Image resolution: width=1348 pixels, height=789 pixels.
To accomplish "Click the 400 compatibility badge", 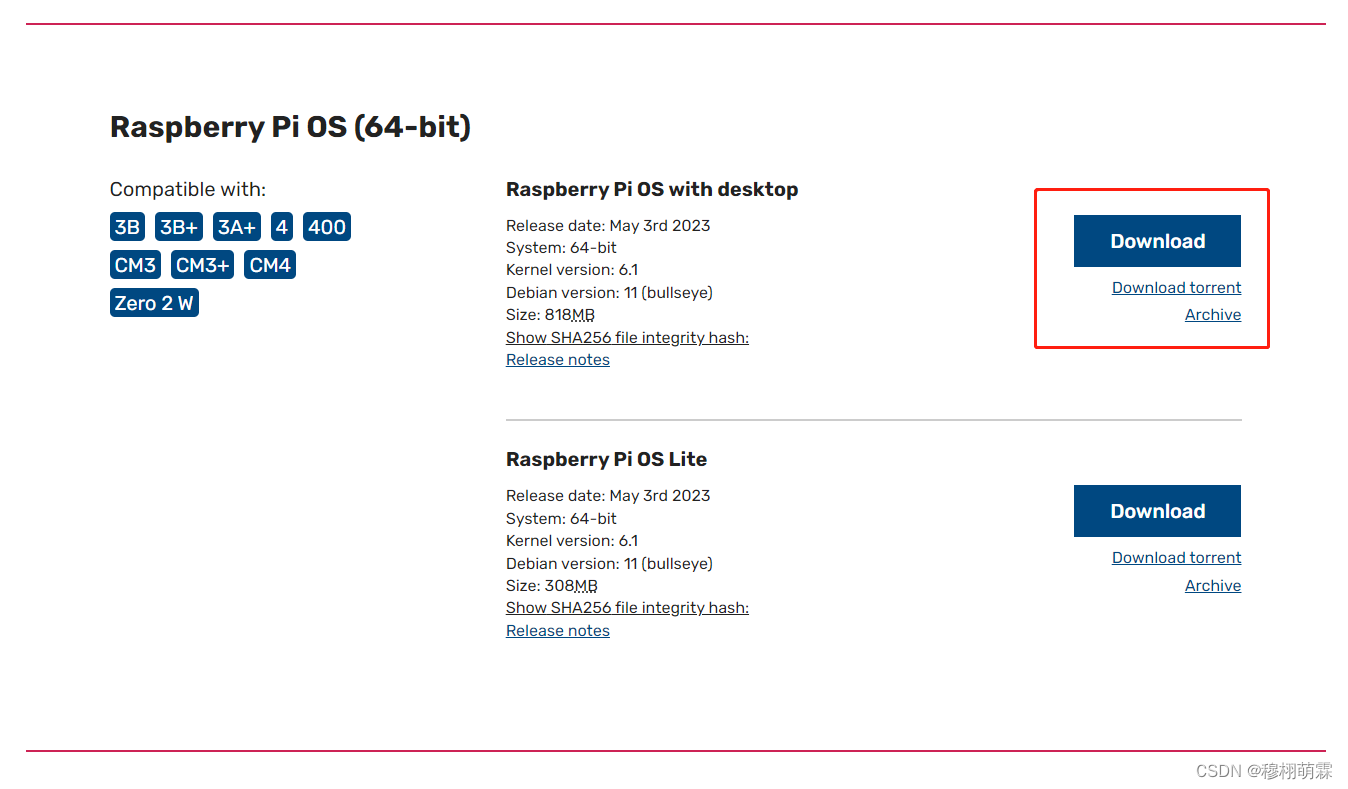I will (x=327, y=227).
